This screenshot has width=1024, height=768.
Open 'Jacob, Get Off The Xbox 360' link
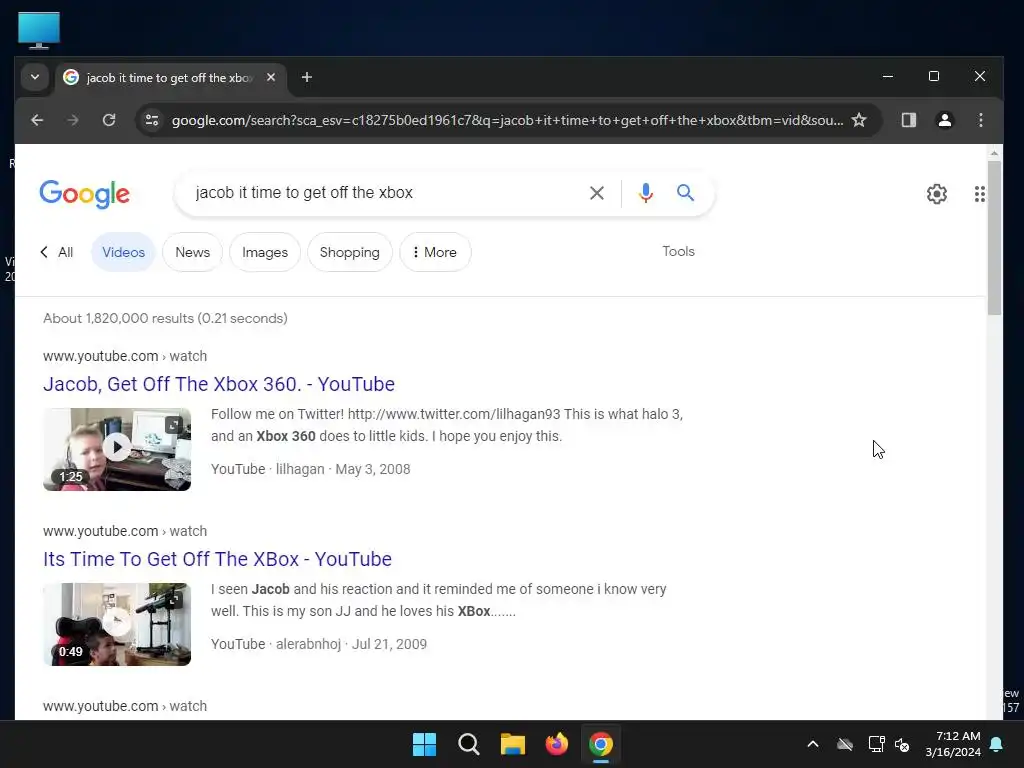point(219,384)
